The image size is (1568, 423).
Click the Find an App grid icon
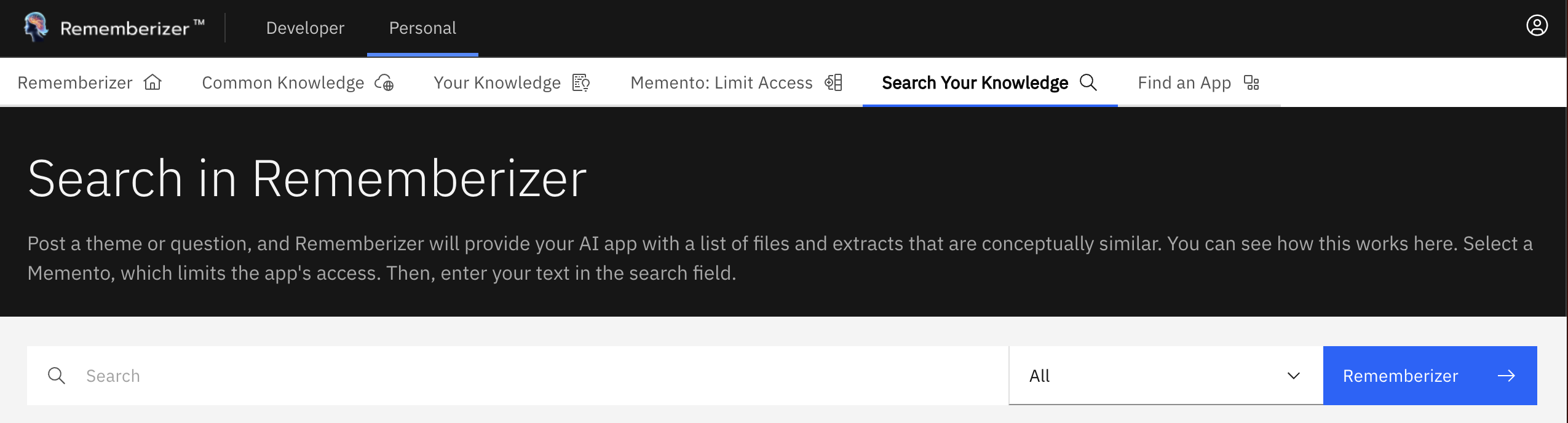[1251, 82]
